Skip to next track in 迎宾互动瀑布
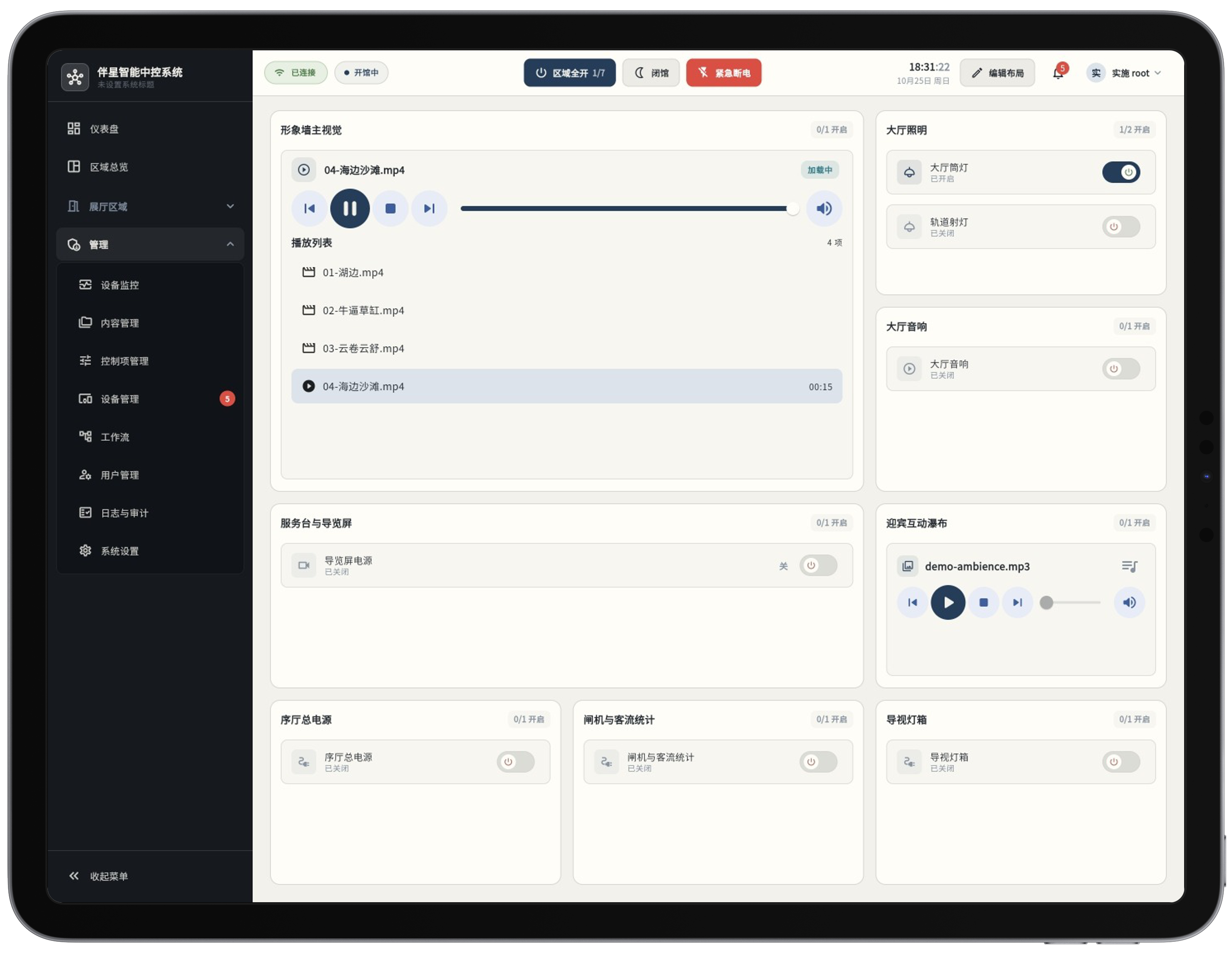This screenshot has width=1232, height=953. [1018, 602]
